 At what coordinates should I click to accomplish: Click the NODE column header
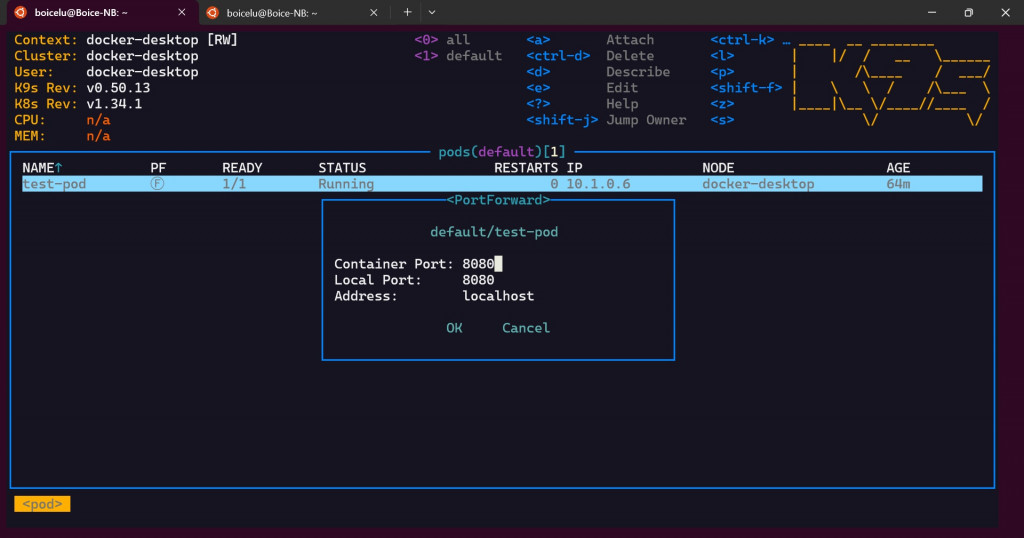coord(718,168)
